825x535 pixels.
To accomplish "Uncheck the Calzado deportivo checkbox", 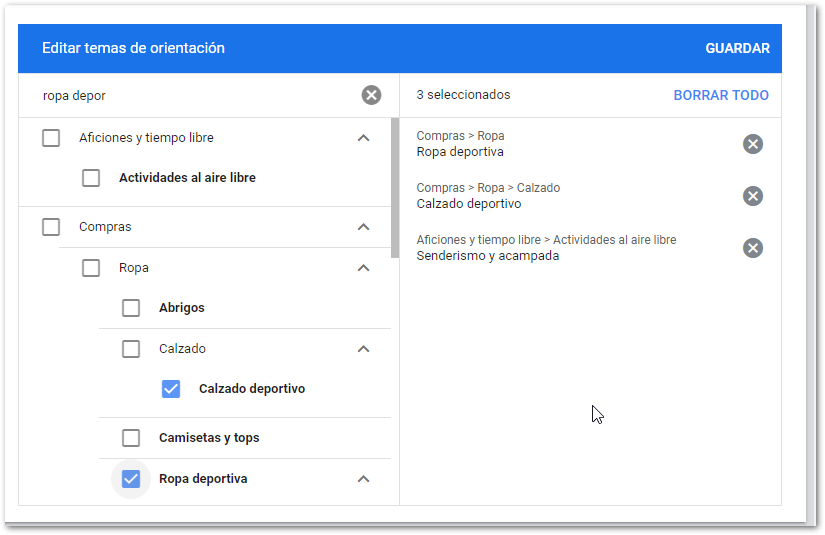I will click(x=171, y=389).
